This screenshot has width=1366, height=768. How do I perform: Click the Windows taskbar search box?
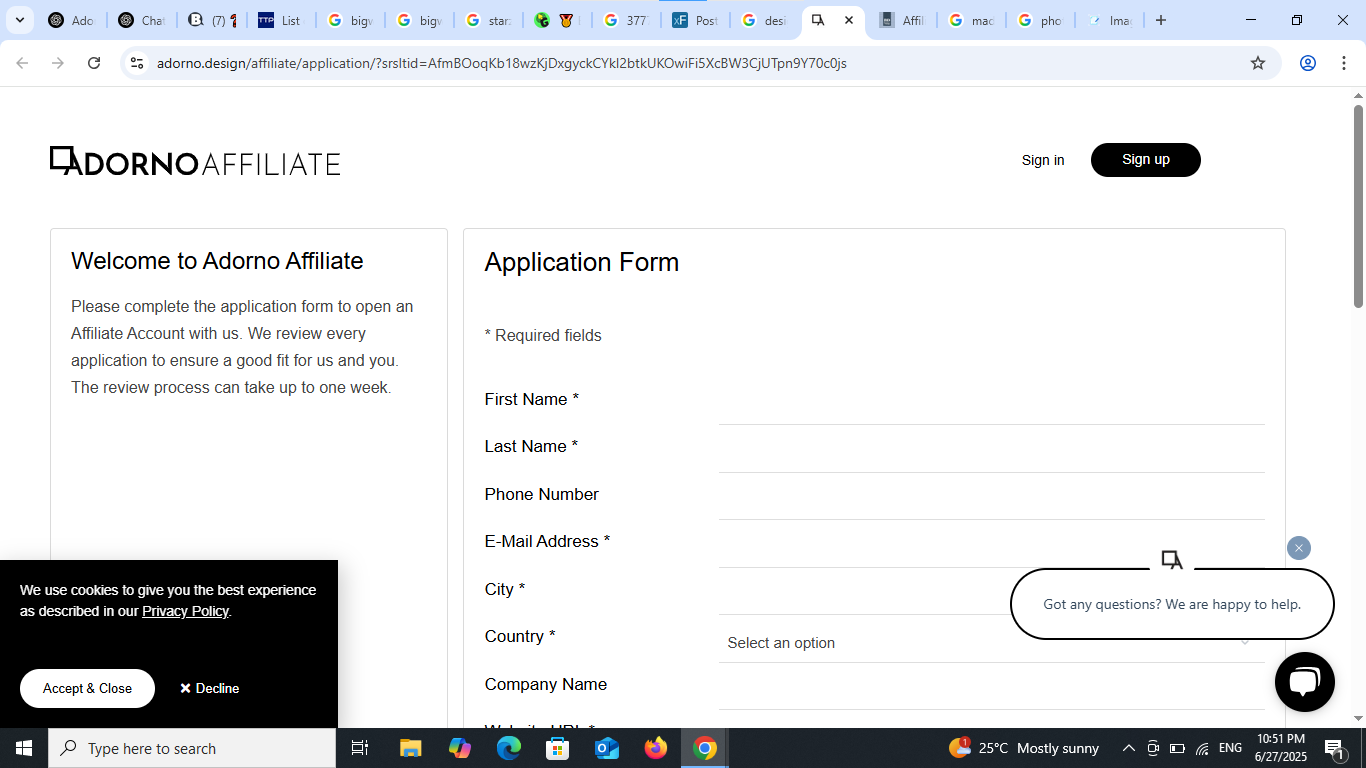(192, 748)
